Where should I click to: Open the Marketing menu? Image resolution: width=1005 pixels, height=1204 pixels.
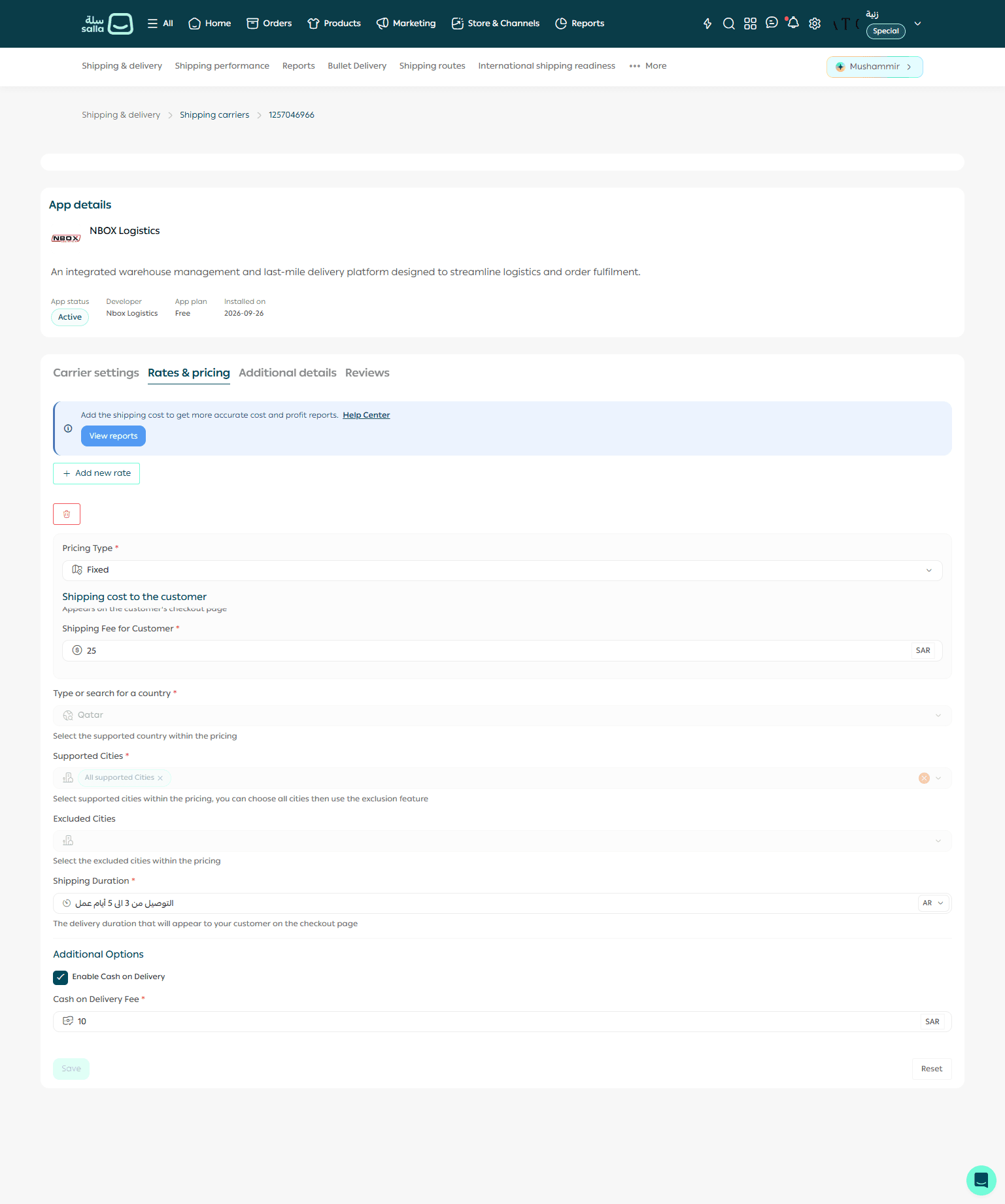[x=406, y=24]
